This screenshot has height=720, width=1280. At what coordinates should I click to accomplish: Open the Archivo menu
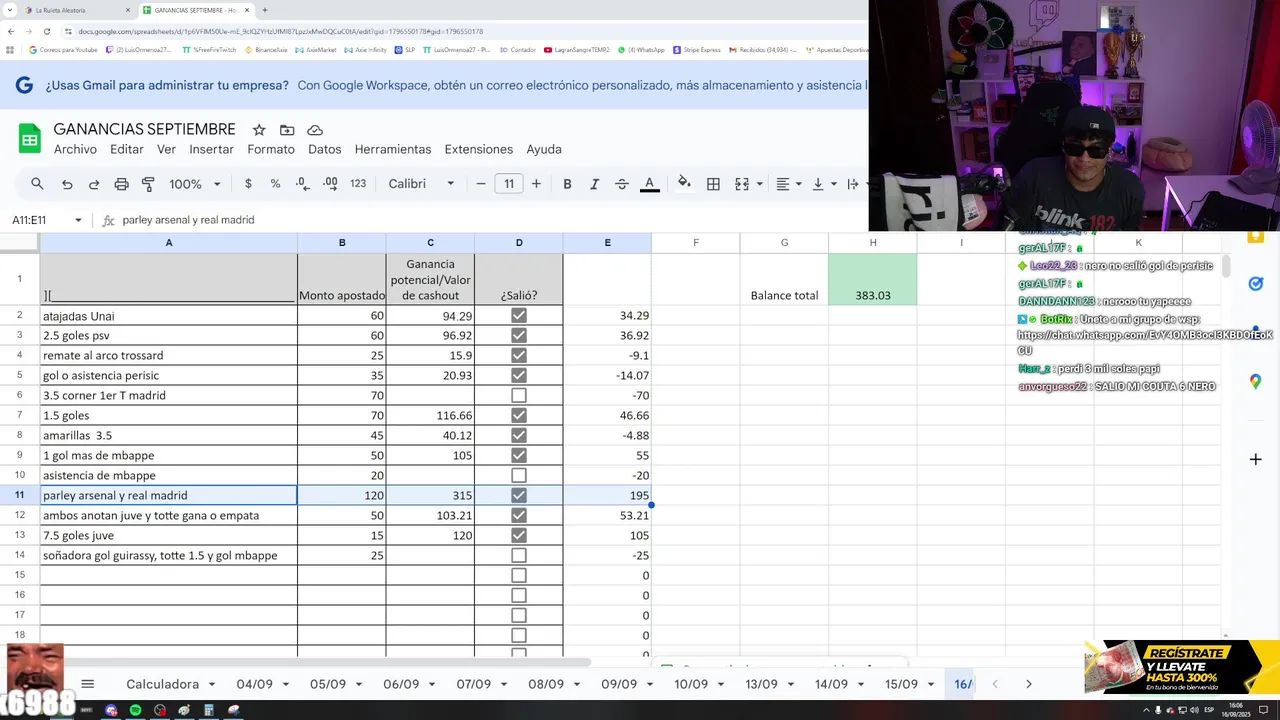(75, 149)
